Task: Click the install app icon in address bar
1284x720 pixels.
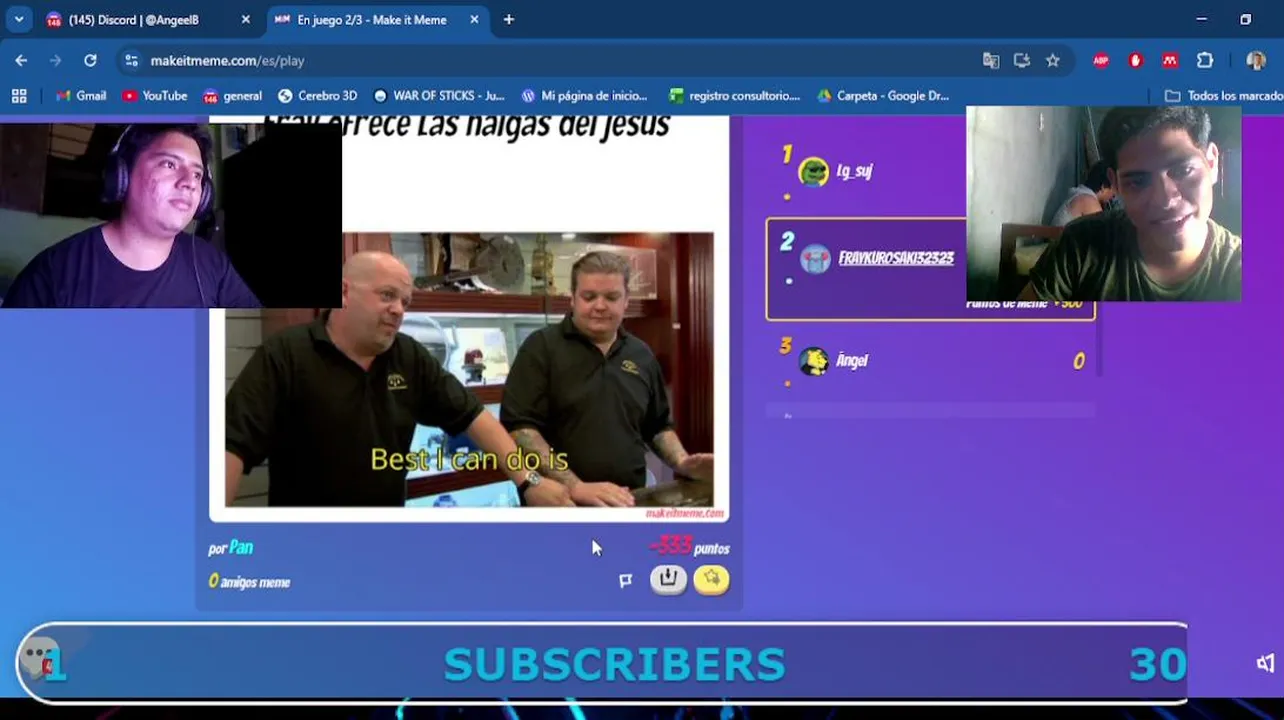Action: (1022, 61)
